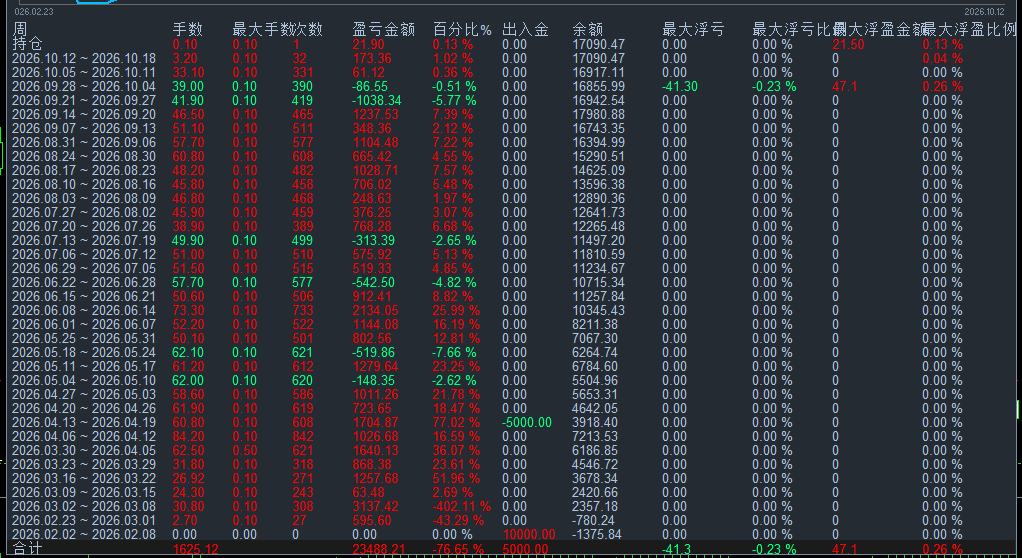Select week row 2026.02.02 ~ 2026.02.08
This screenshot has height=558, width=1022.
pyautogui.click(x=84, y=535)
